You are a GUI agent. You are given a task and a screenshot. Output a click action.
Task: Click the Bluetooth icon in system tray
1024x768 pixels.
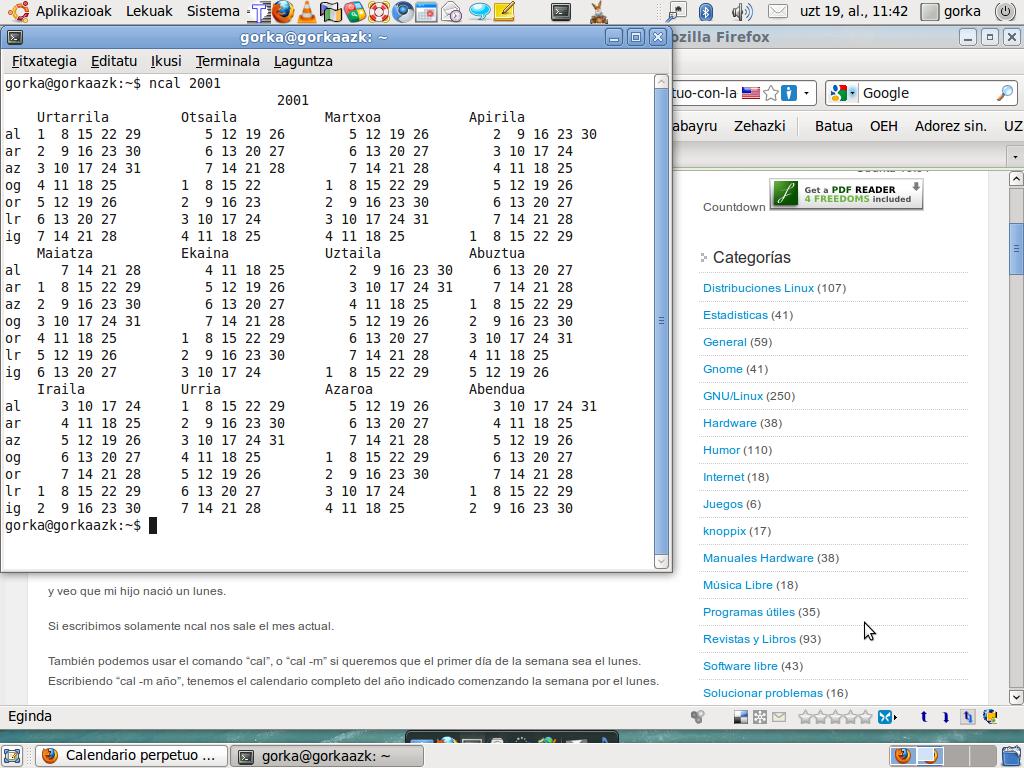[705, 12]
